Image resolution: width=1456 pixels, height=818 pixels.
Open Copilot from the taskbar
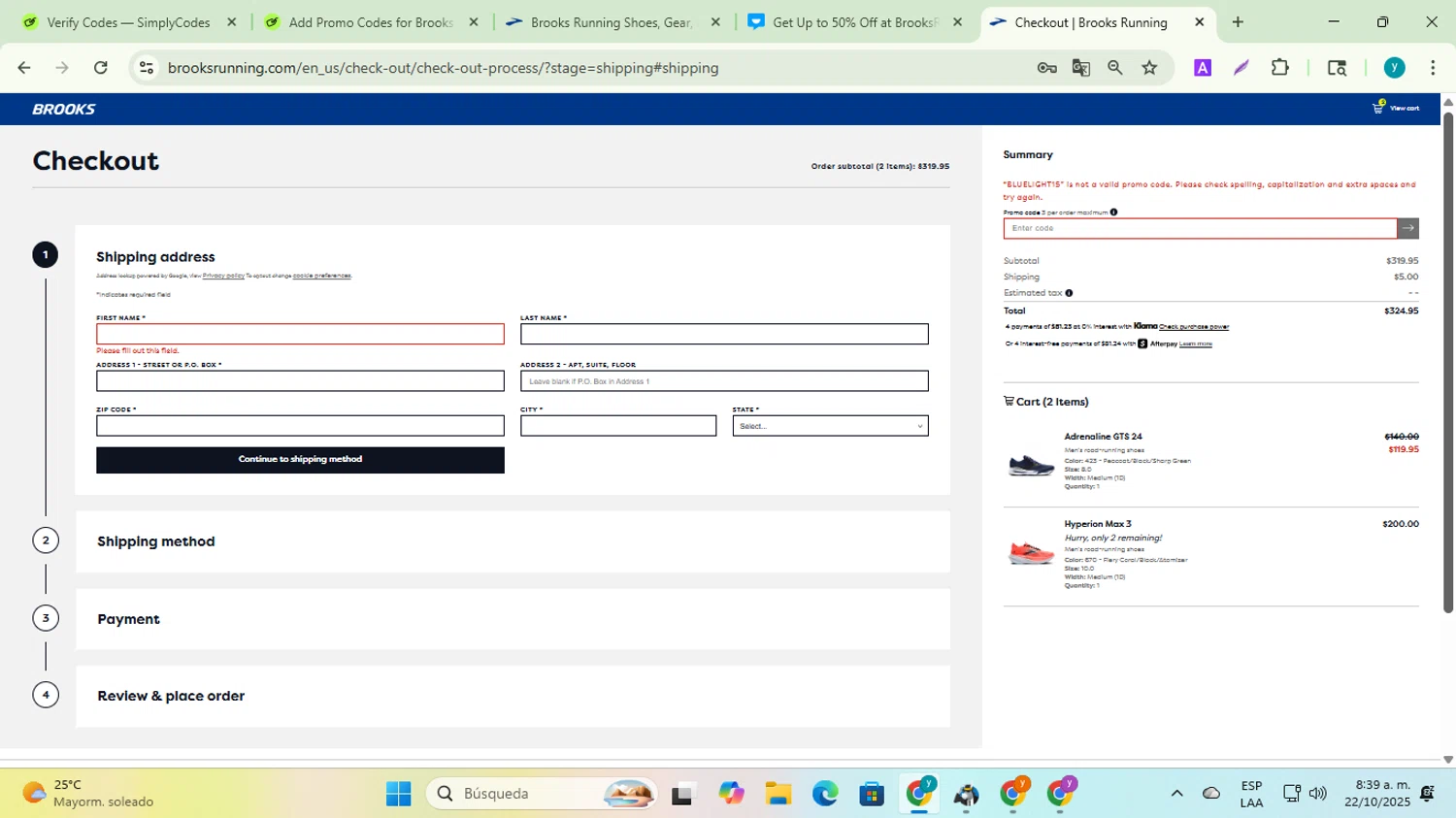(x=731, y=794)
